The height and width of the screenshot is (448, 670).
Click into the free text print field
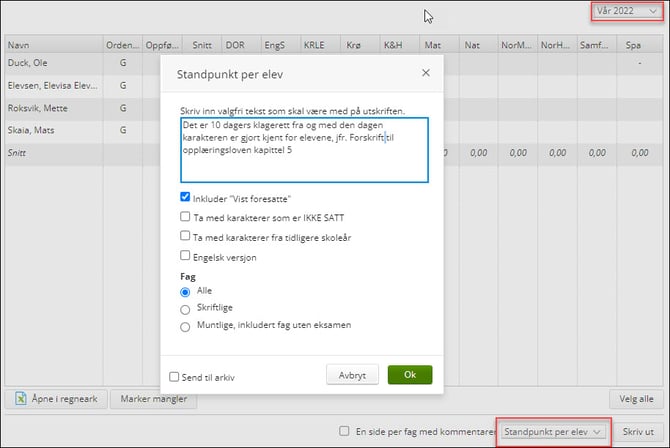303,150
